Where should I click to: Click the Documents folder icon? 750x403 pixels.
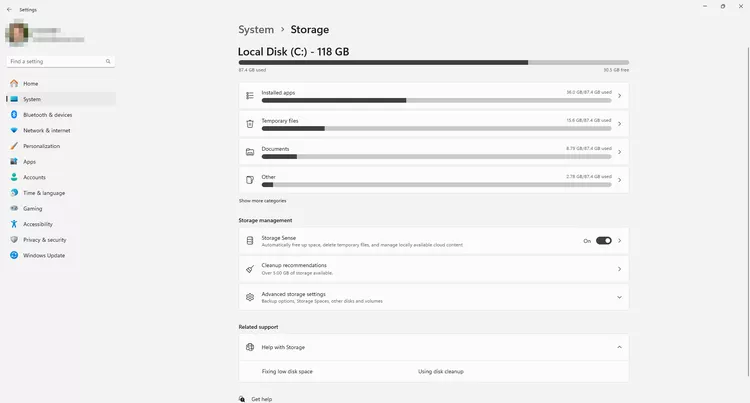(250, 152)
